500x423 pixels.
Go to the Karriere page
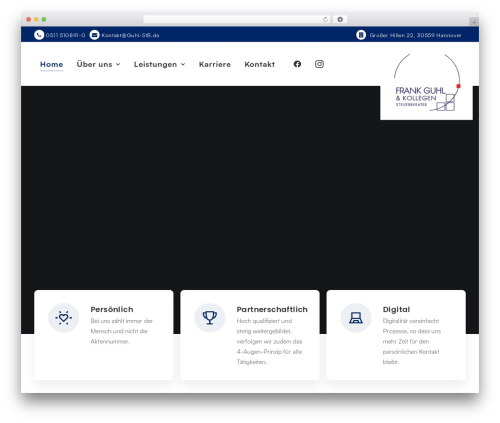(215, 64)
